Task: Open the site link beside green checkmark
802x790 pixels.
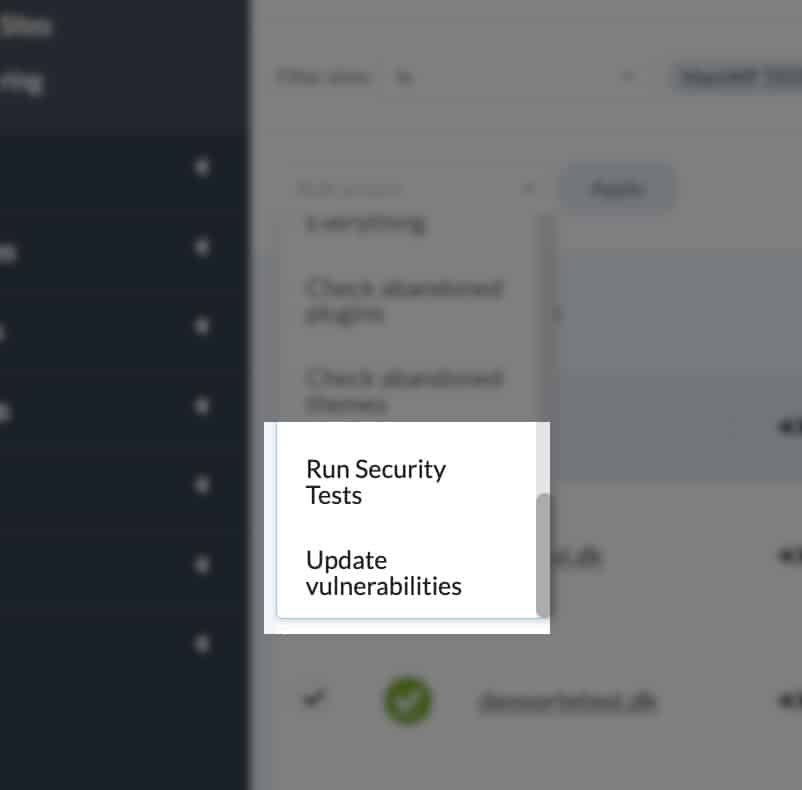Action: click(567, 702)
